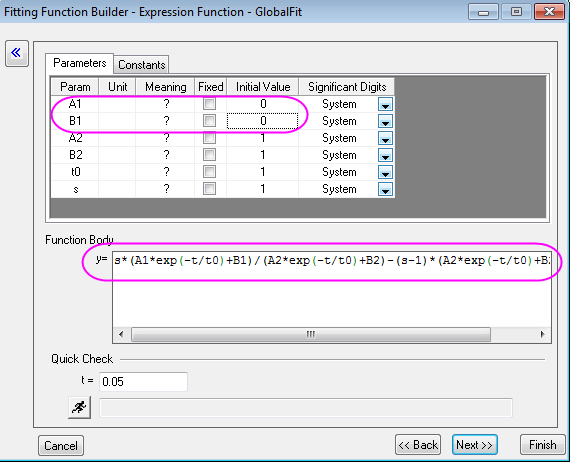Image resolution: width=570 pixels, height=462 pixels.
Task: Run Quick Check with running man icon
Action: pyautogui.click(x=79, y=407)
